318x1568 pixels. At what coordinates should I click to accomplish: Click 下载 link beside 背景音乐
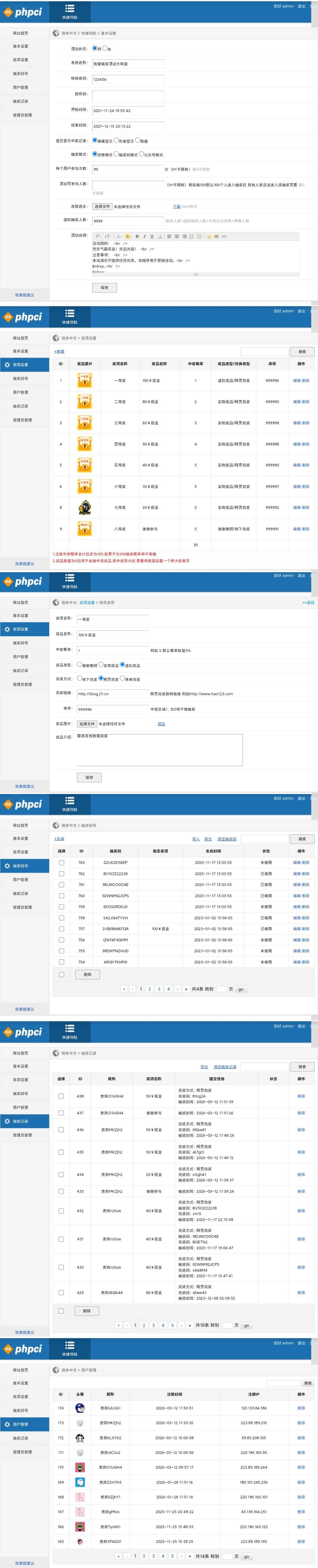[x=176, y=206]
